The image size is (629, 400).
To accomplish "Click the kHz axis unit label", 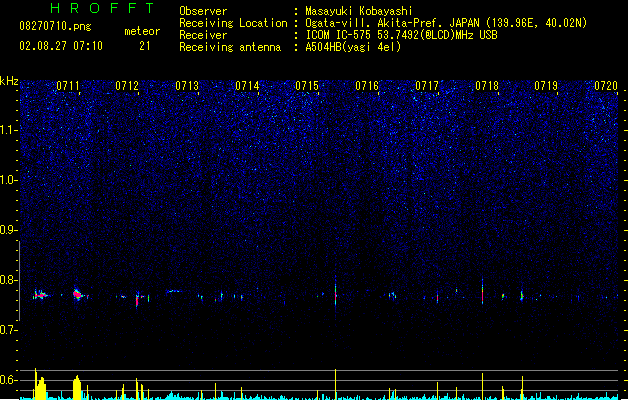I will [9, 81].
